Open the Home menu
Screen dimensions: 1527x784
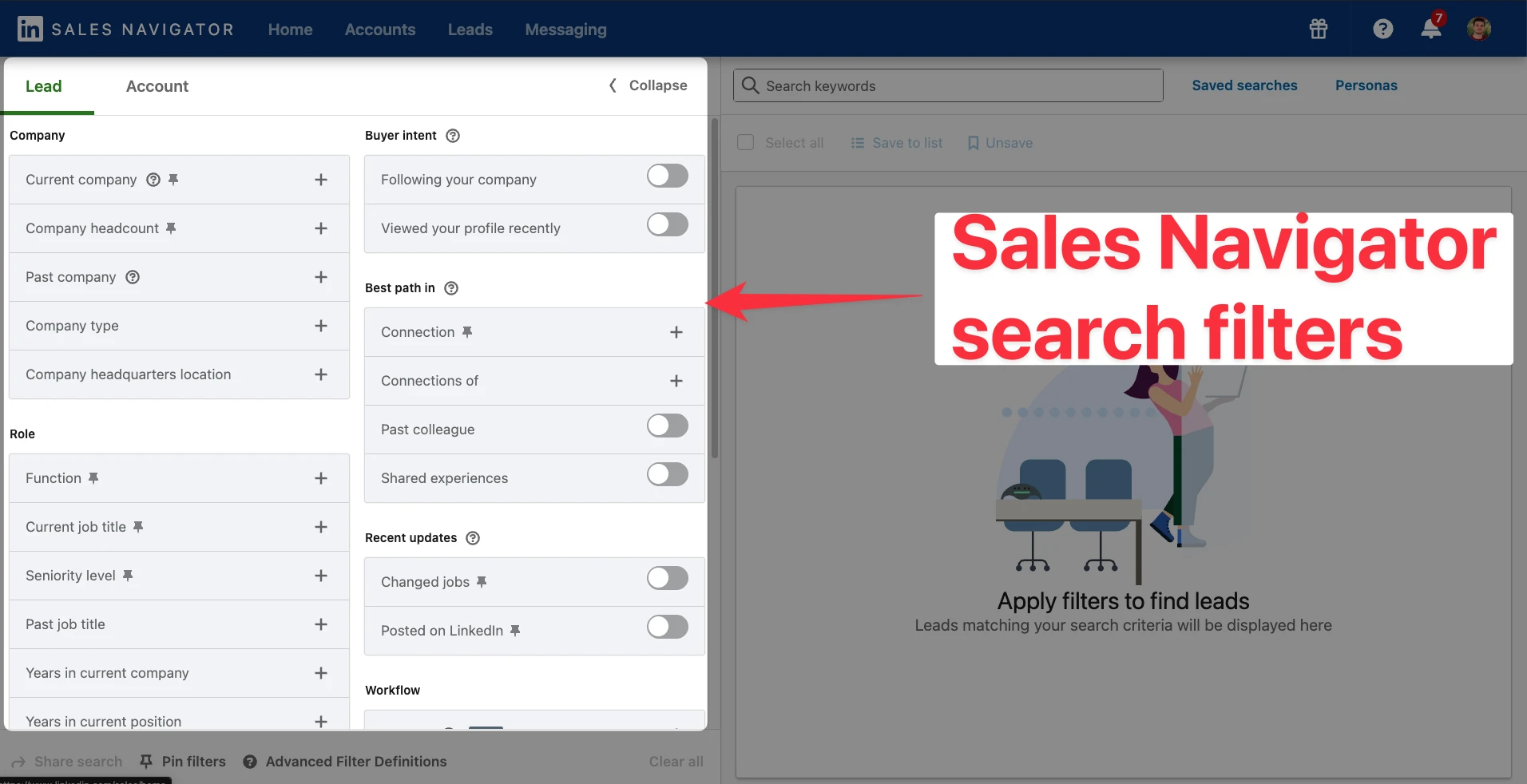(291, 30)
